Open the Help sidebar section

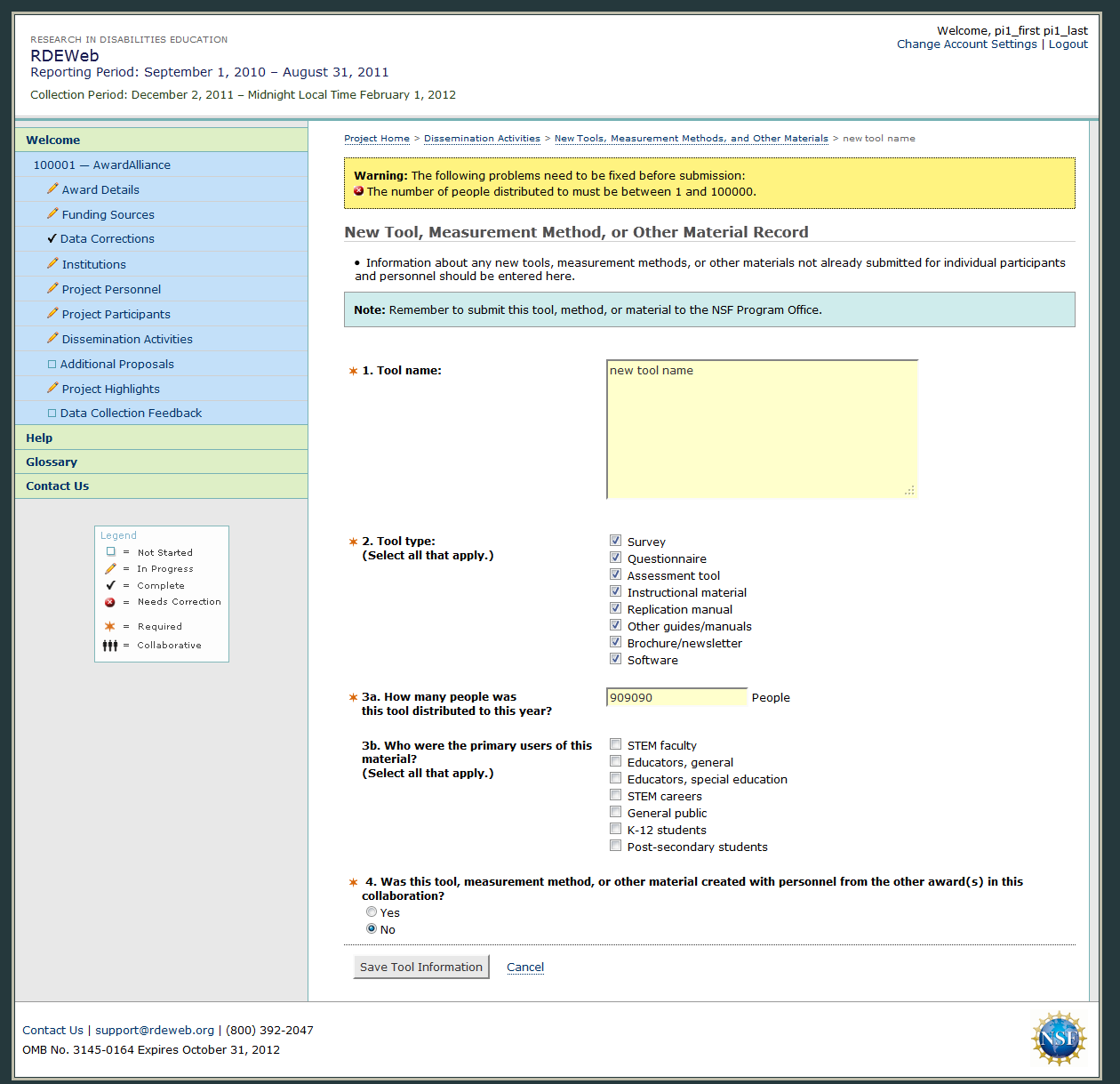(x=161, y=438)
